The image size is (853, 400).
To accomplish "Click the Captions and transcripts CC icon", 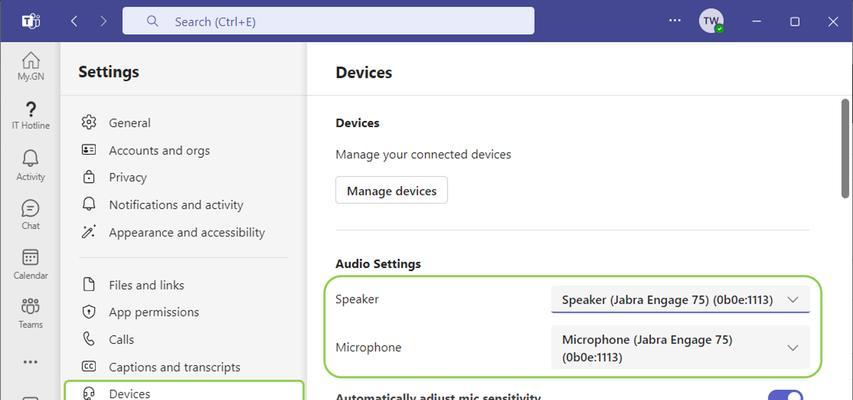I will [x=89, y=367].
